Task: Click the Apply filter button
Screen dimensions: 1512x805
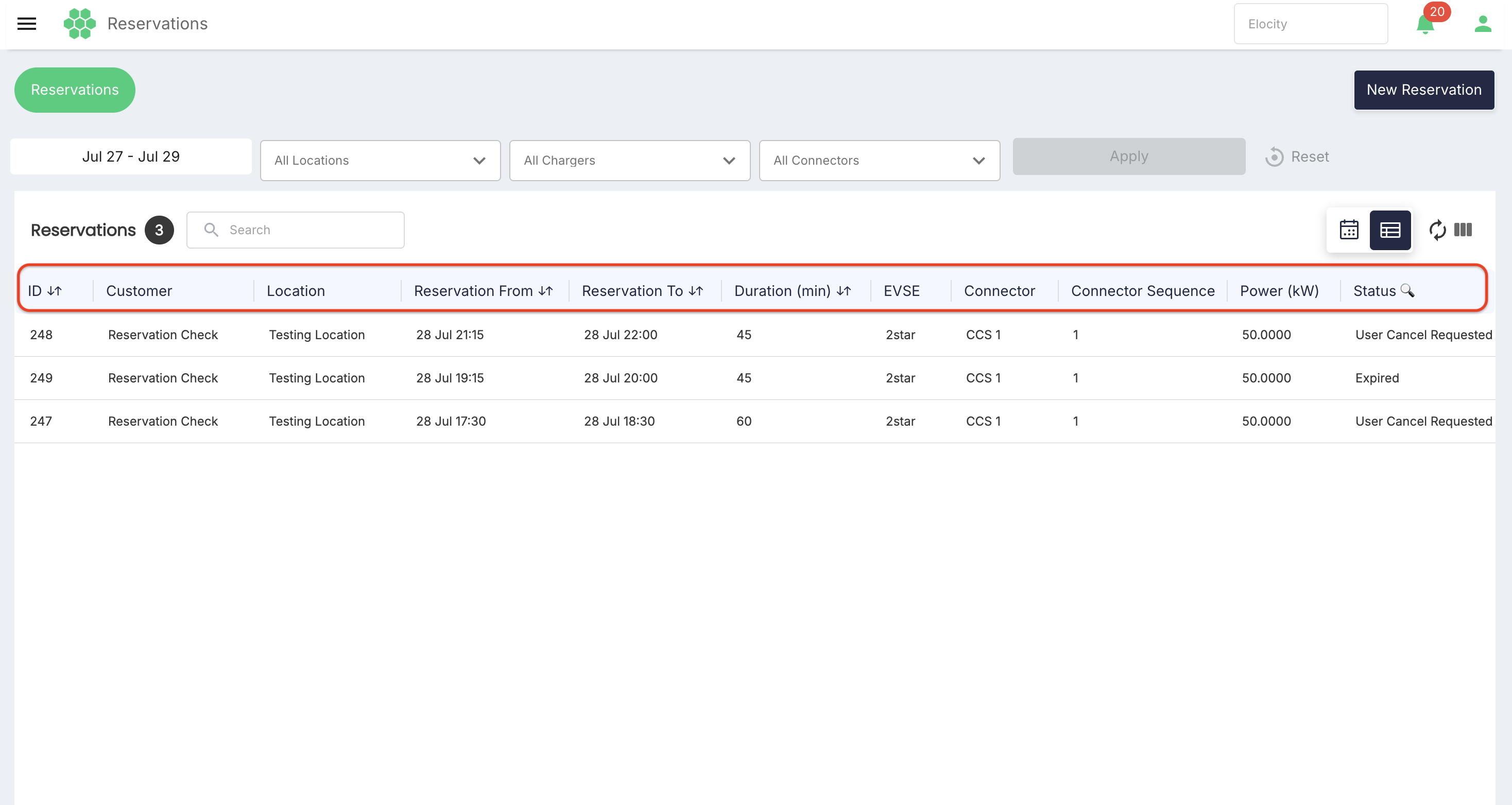Action: click(x=1129, y=156)
